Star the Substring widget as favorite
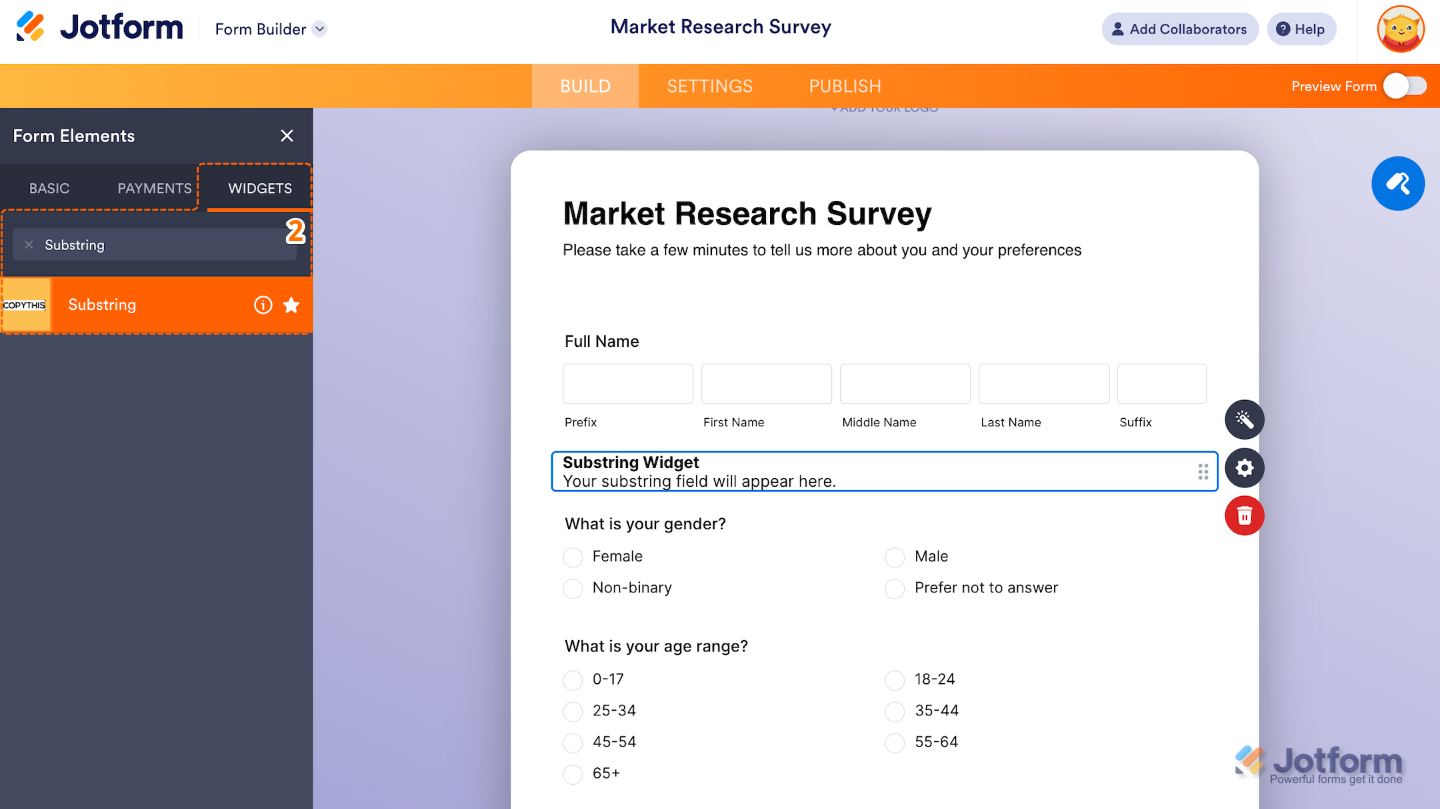1440x809 pixels. point(291,305)
